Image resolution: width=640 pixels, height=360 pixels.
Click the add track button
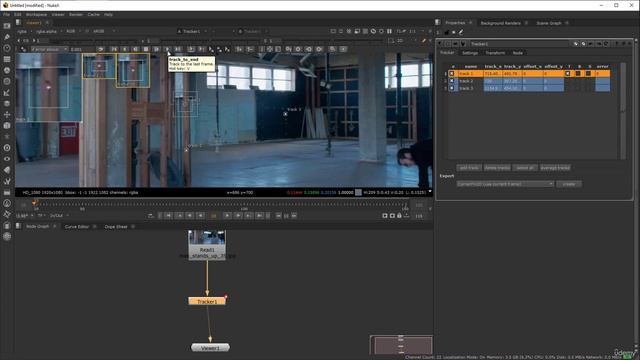click(x=469, y=168)
